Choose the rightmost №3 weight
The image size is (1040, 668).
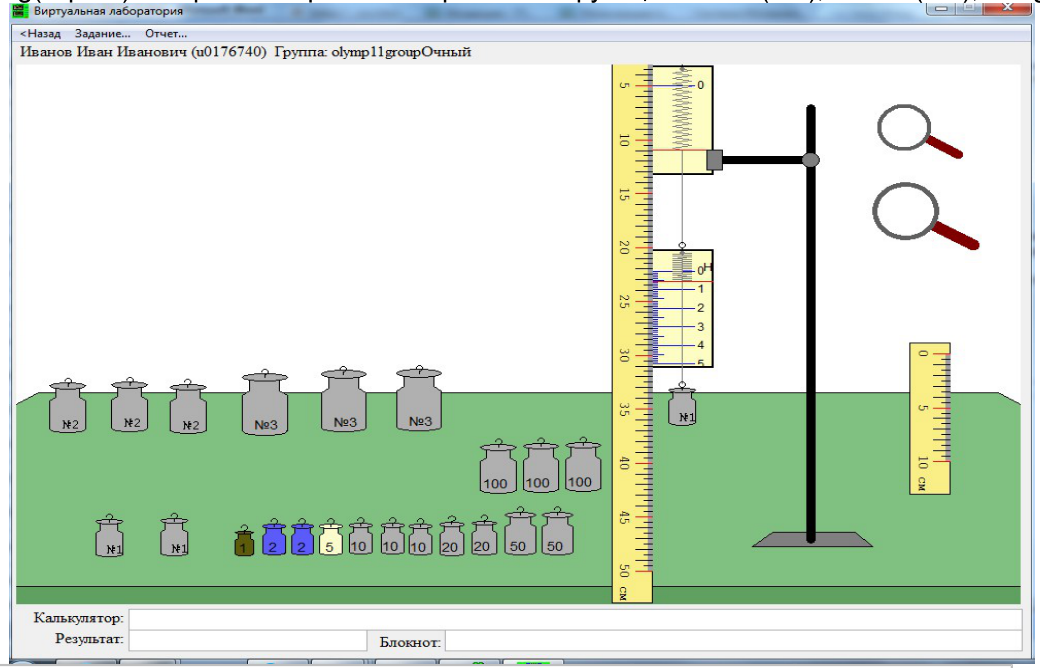(x=419, y=399)
